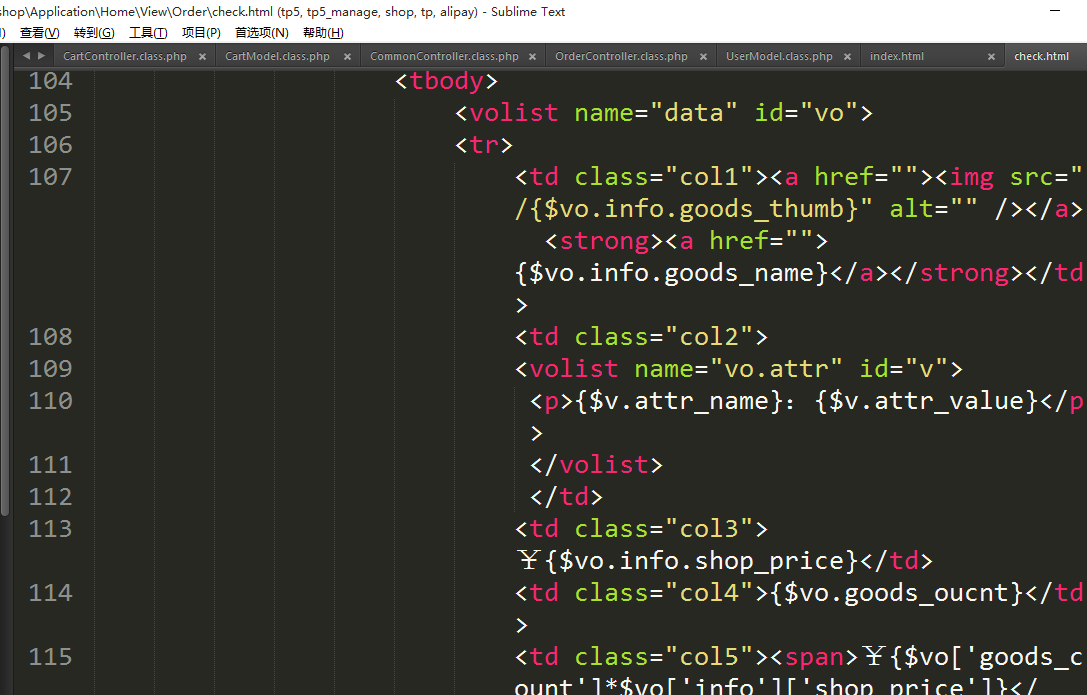
Task: Expand the 首选项(N) menu
Action: click(x=261, y=33)
